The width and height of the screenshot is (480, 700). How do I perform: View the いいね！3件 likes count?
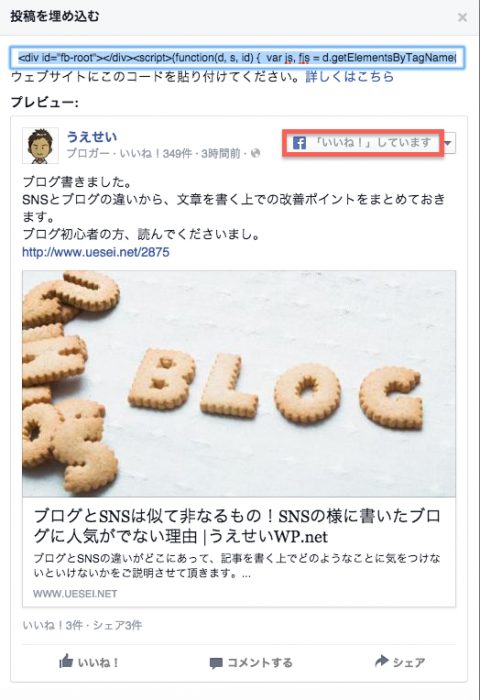pos(52,625)
